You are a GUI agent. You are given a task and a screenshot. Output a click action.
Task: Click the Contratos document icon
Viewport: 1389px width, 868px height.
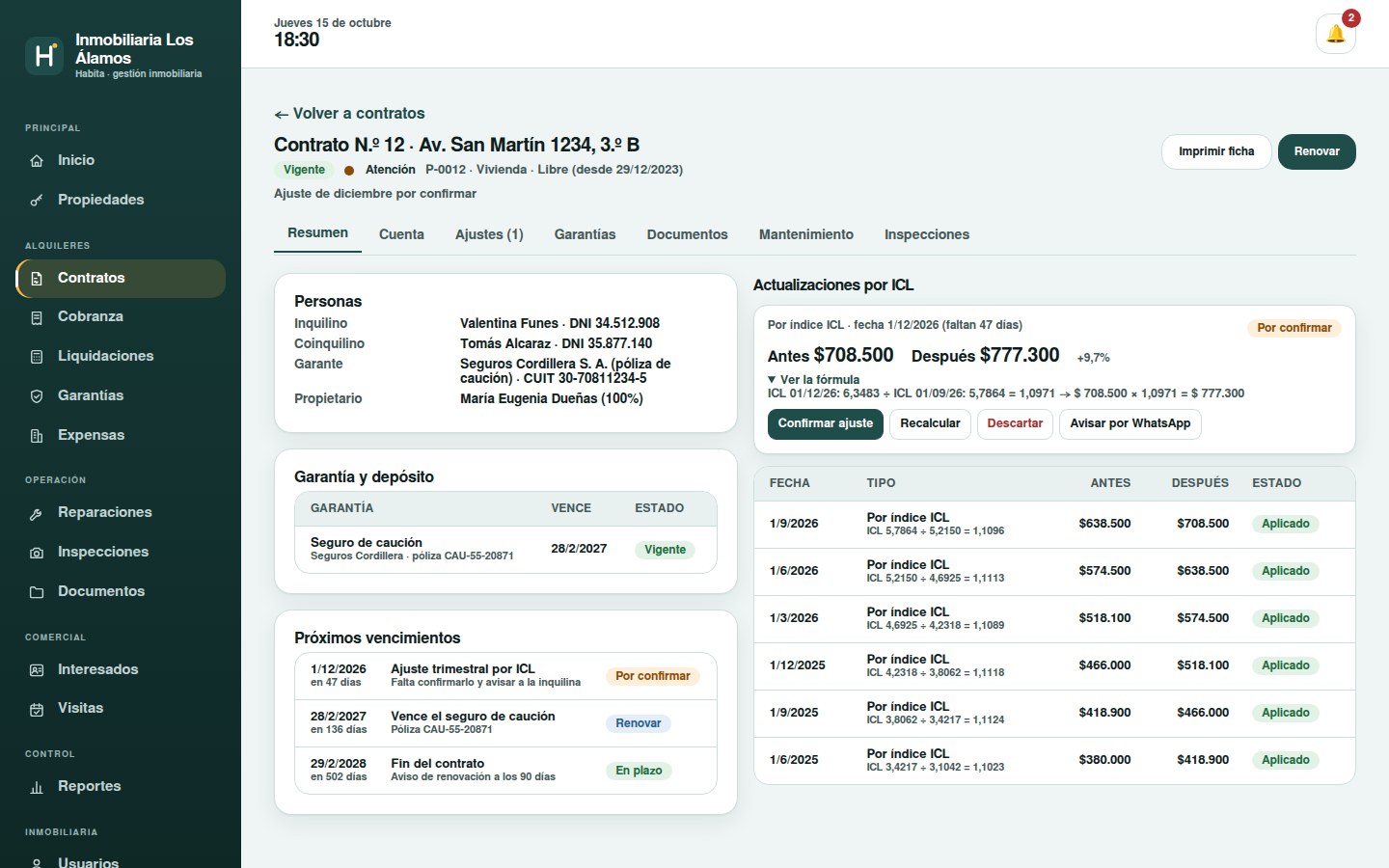tap(37, 279)
